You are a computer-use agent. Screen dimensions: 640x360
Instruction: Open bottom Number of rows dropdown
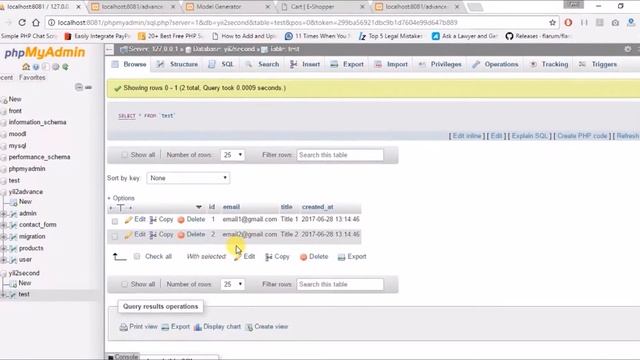(x=233, y=284)
